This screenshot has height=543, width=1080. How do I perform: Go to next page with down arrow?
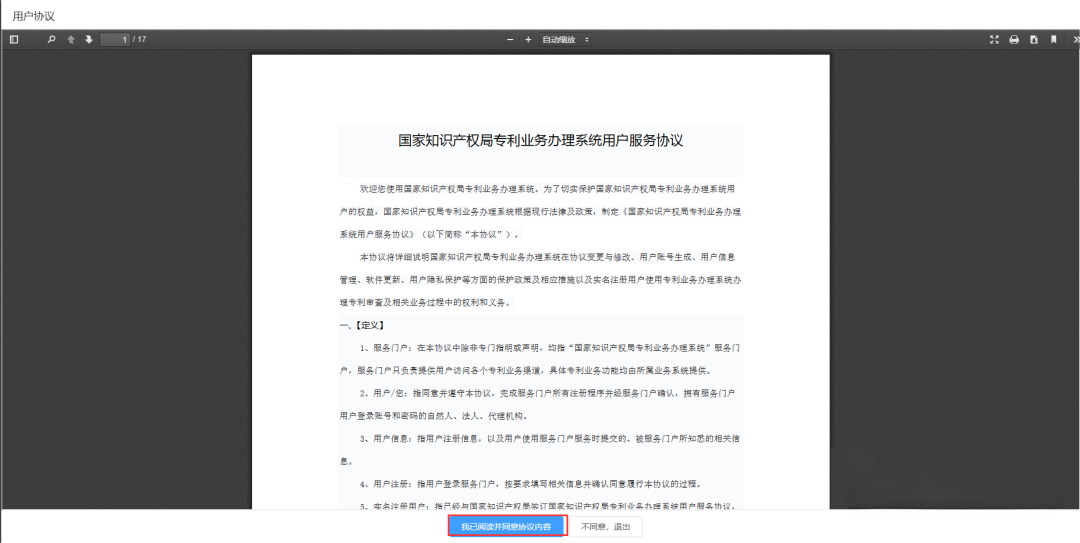pyautogui.click(x=88, y=39)
